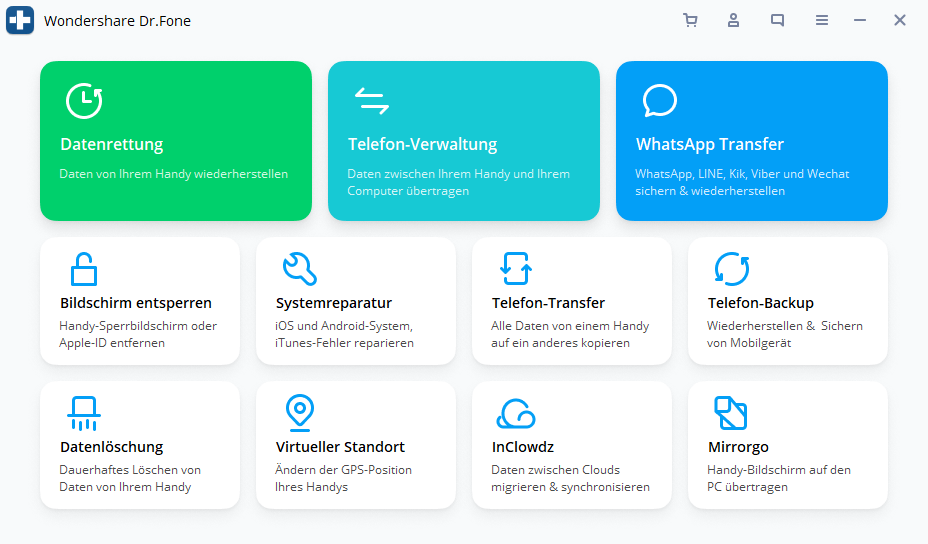Screen dimensions: 928x544
Task: Click the Datenrettung clock icon
Action: [84, 101]
